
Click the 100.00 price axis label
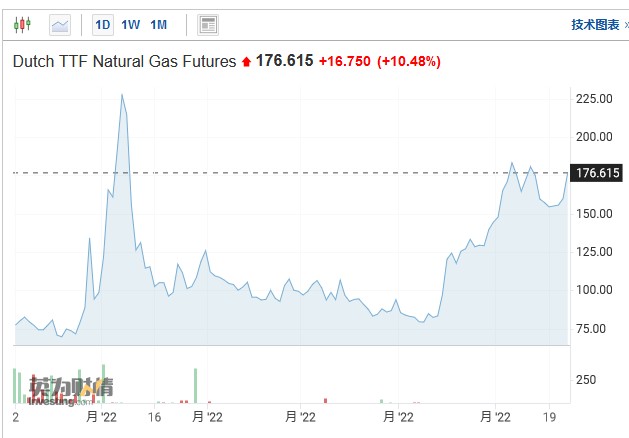[x=593, y=290]
